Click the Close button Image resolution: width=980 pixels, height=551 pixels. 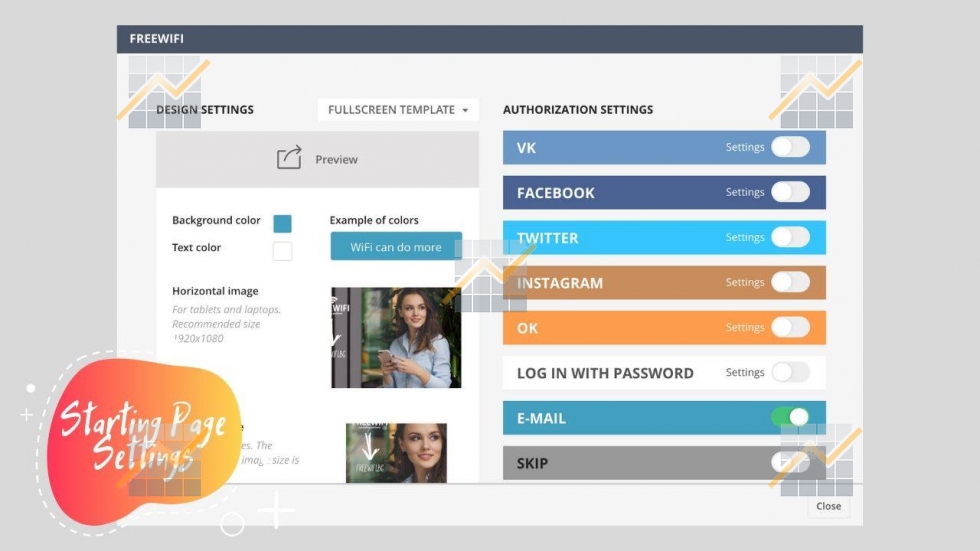828,506
